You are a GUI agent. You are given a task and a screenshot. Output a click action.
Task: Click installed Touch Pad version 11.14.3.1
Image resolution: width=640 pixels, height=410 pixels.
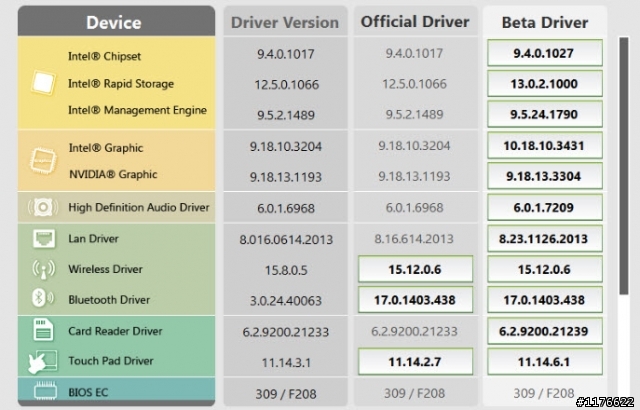pos(286,362)
